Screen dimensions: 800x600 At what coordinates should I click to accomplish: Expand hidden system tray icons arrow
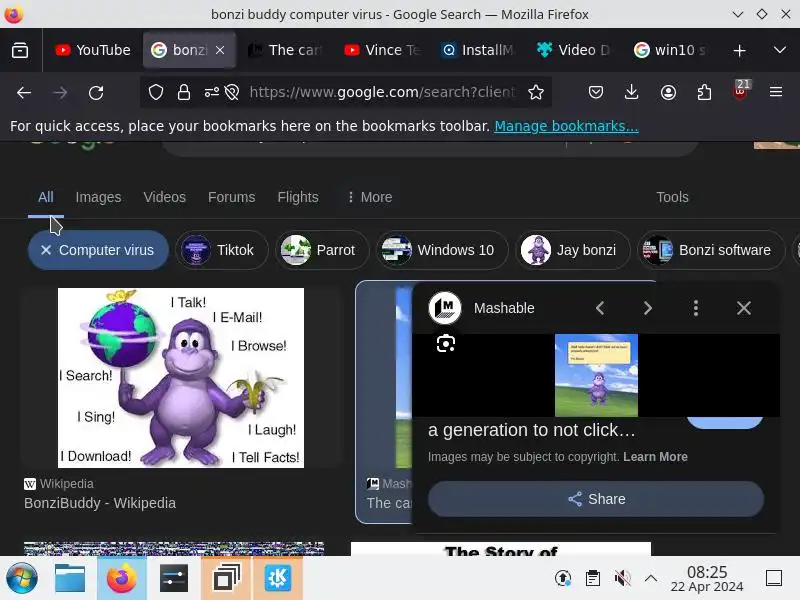[x=651, y=578]
